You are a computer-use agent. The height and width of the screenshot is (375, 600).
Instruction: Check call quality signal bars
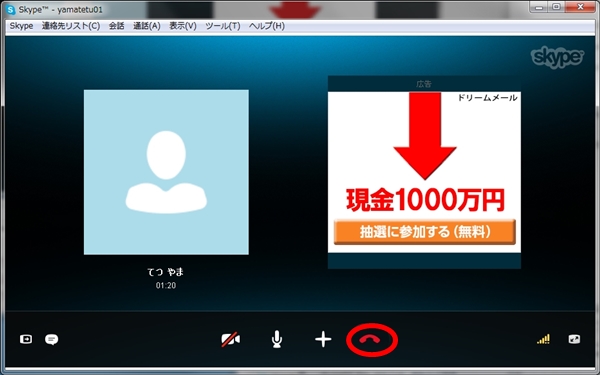pyautogui.click(x=543, y=339)
